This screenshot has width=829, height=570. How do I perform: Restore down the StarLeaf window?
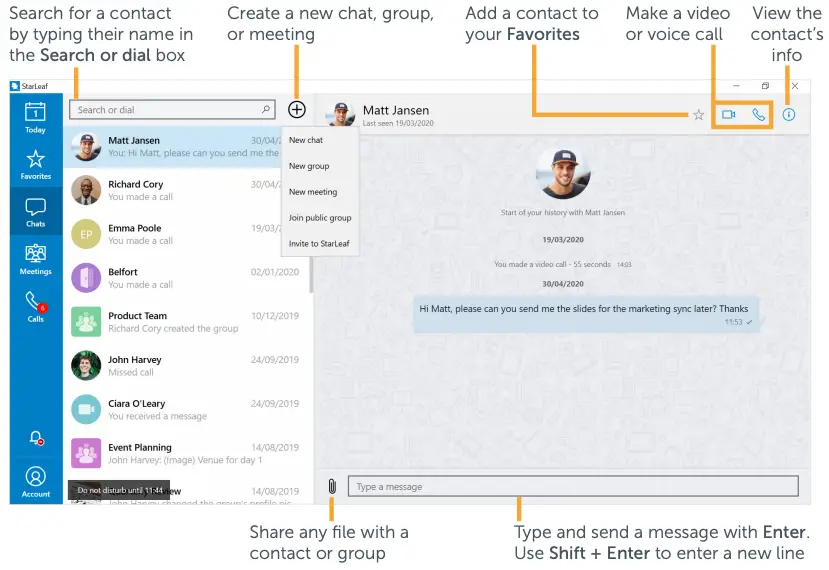[x=765, y=86]
